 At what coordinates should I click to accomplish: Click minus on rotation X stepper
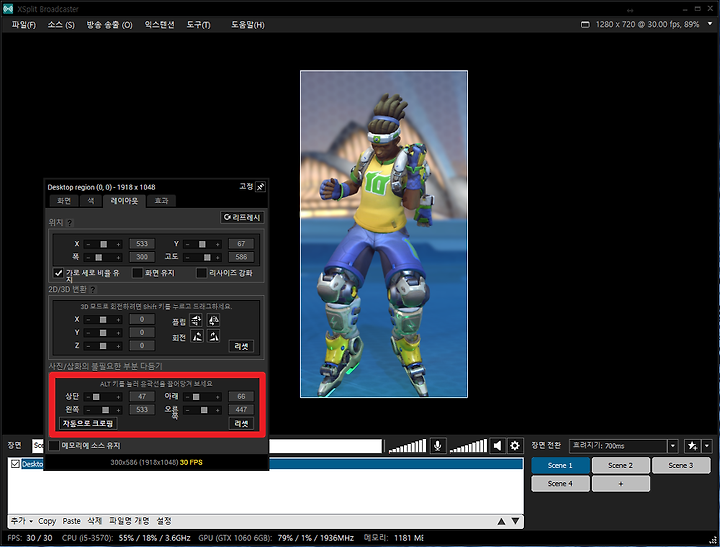coord(88,320)
